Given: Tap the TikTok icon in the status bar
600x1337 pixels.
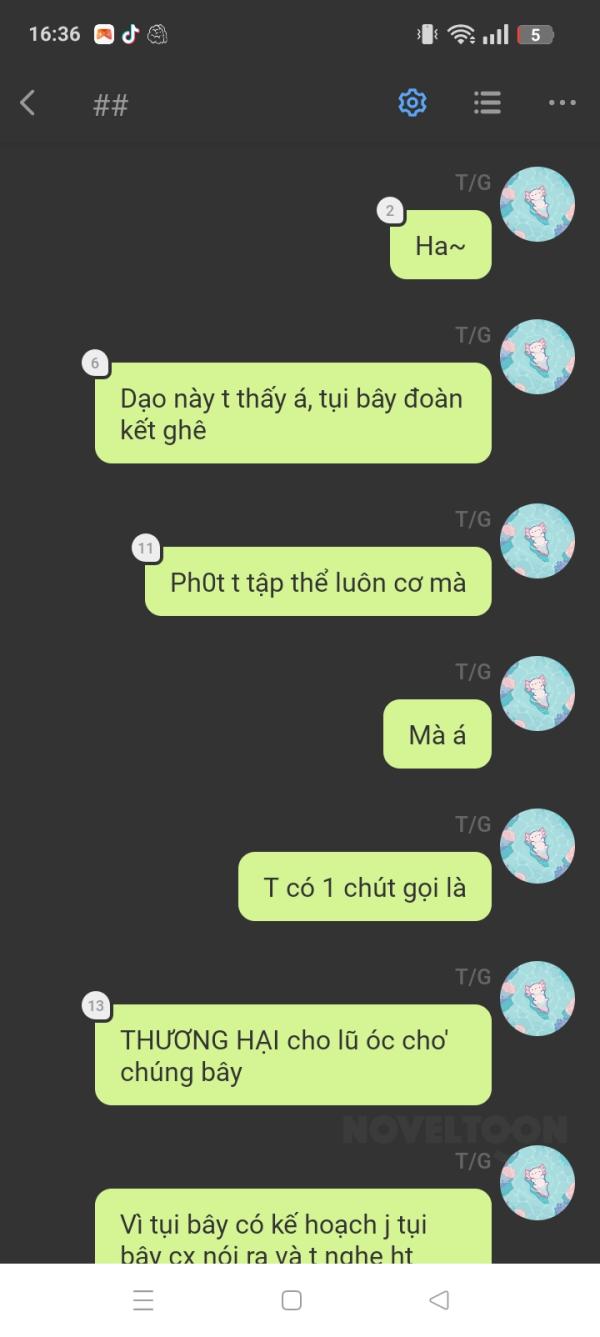Looking at the screenshot, I should 130,35.
